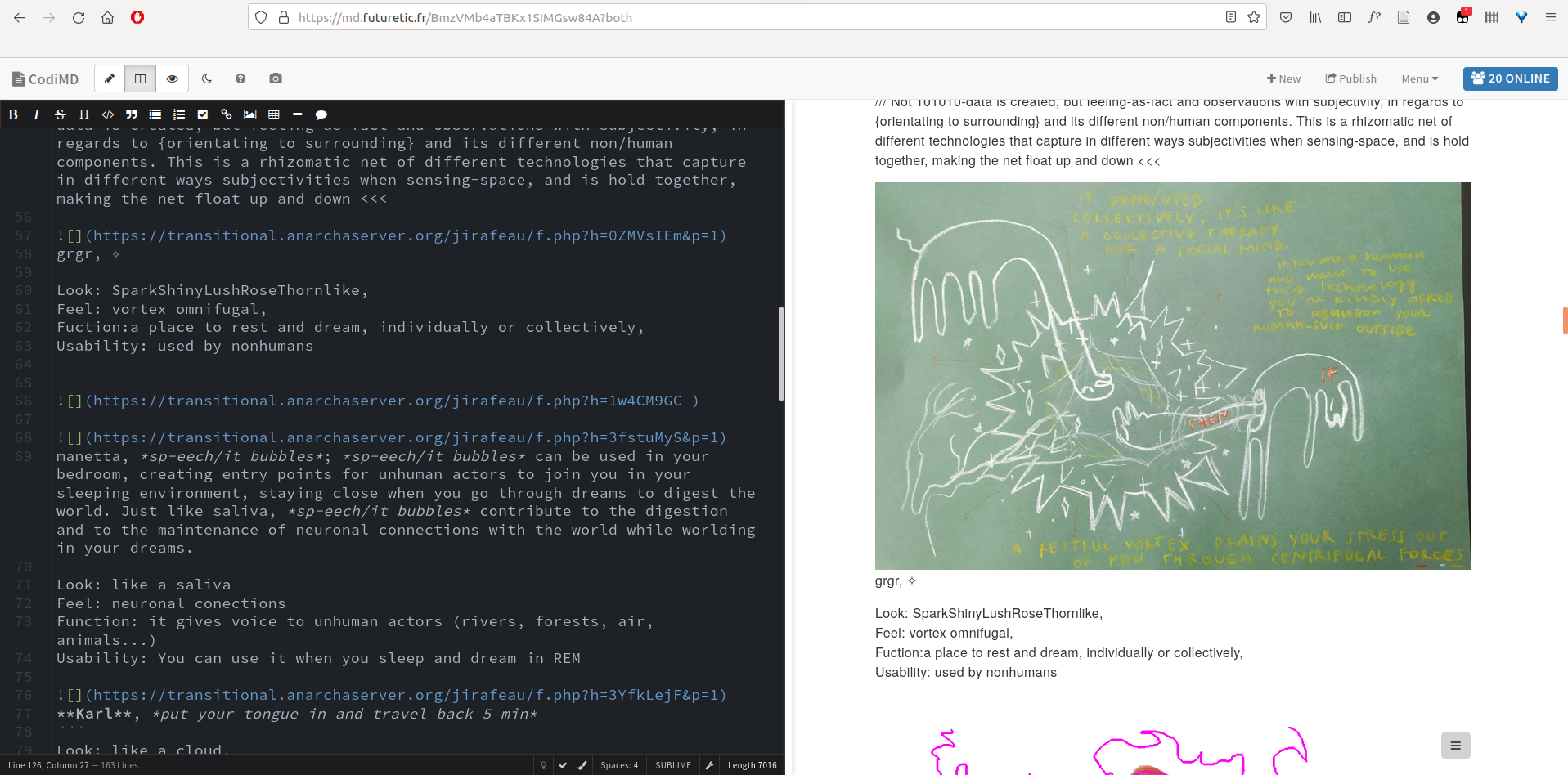Apply italic formatting in editor toolbar
The image size is (1568, 775).
click(36, 114)
